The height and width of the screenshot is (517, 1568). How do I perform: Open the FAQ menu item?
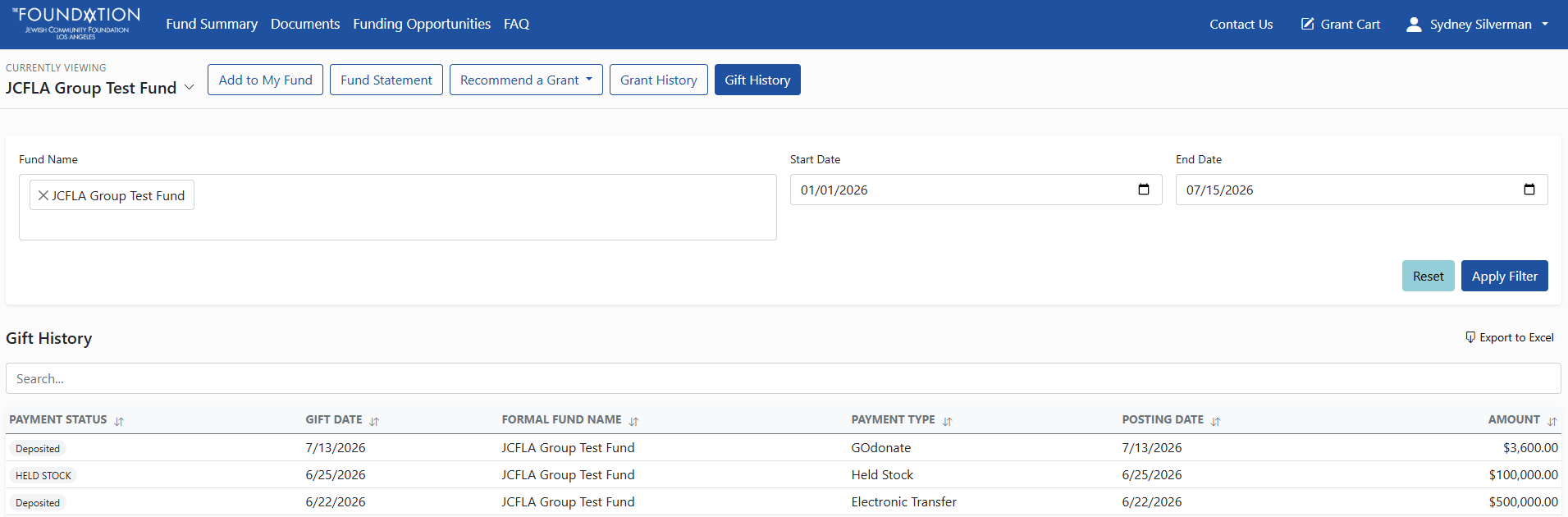click(516, 24)
